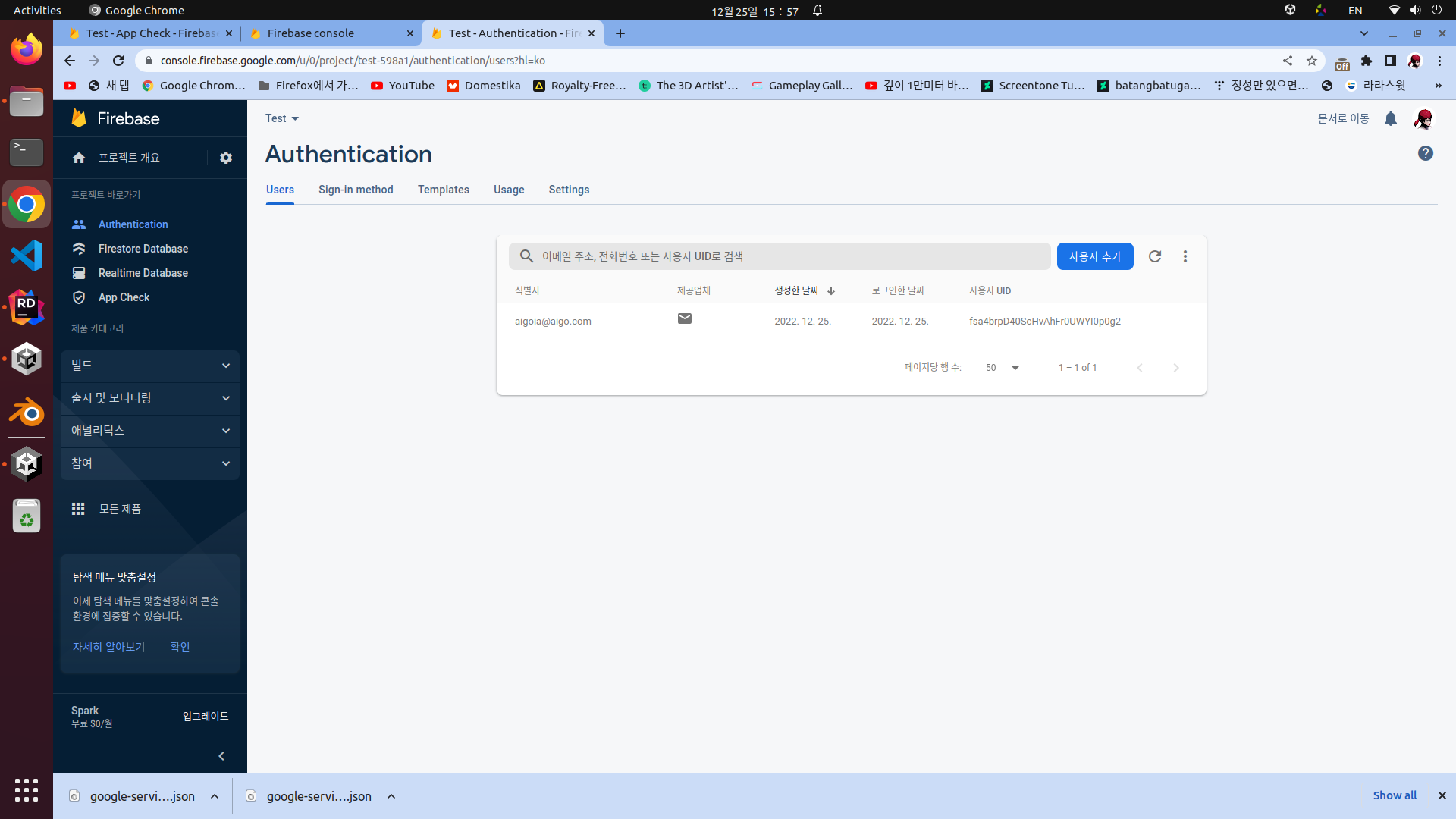Open Domestika bookmark
This screenshot has width=1456, height=819.
484,86
